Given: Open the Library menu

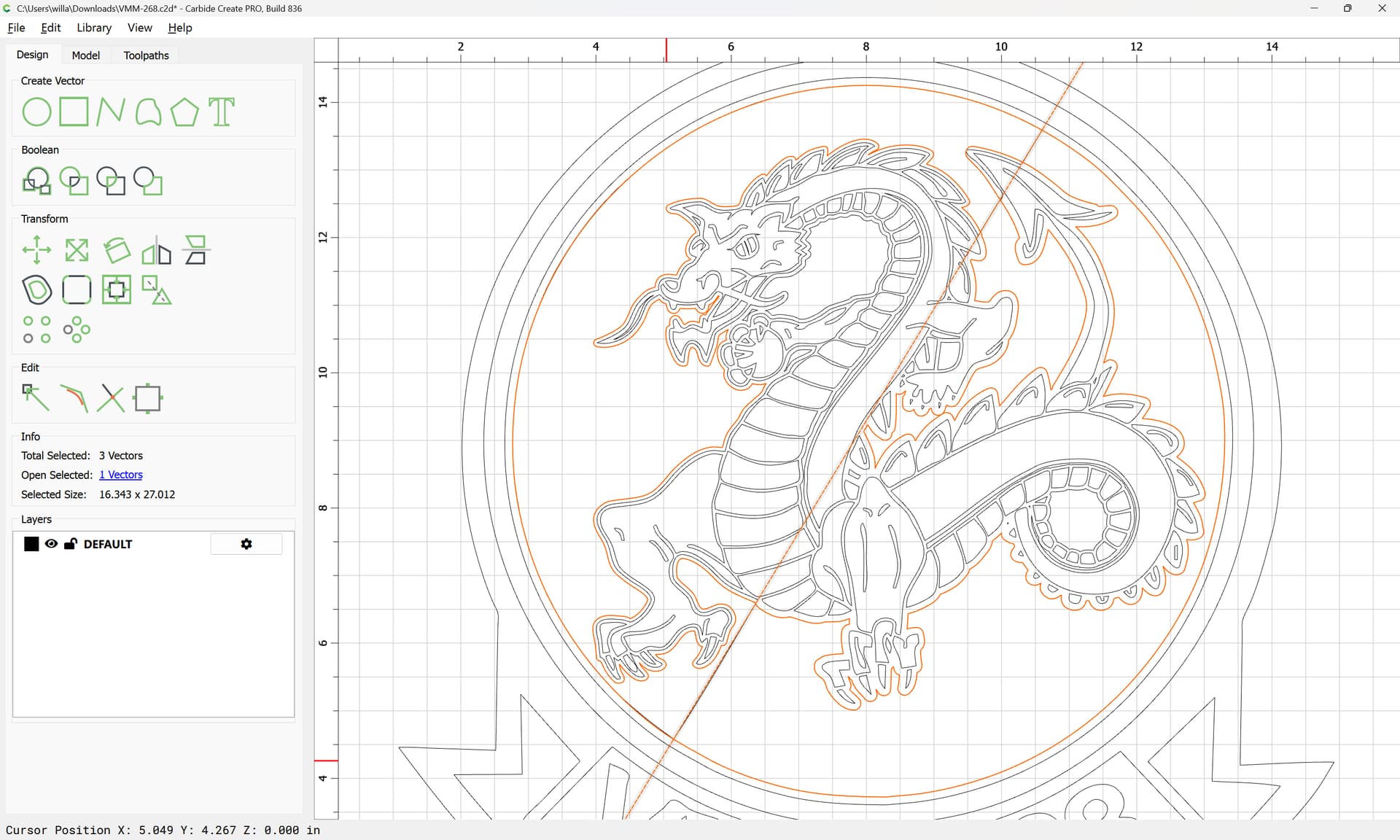Looking at the screenshot, I should tap(94, 28).
